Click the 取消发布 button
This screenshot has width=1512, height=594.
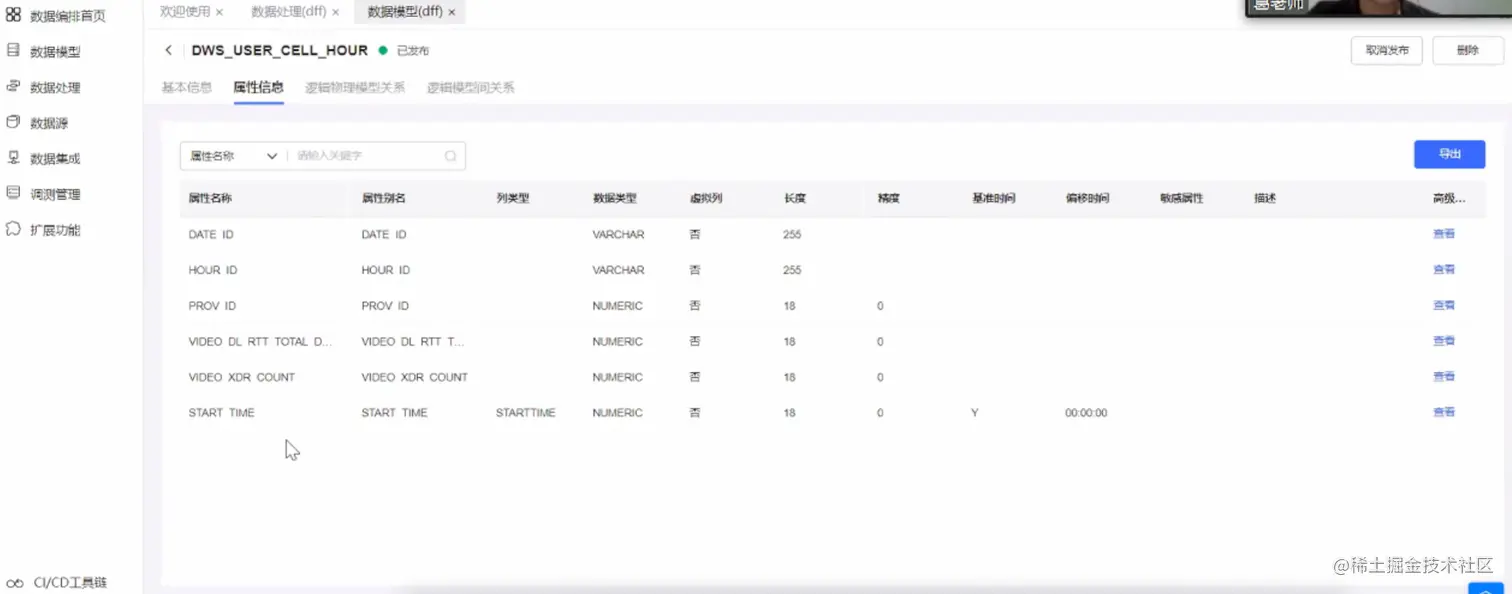click(x=1386, y=50)
